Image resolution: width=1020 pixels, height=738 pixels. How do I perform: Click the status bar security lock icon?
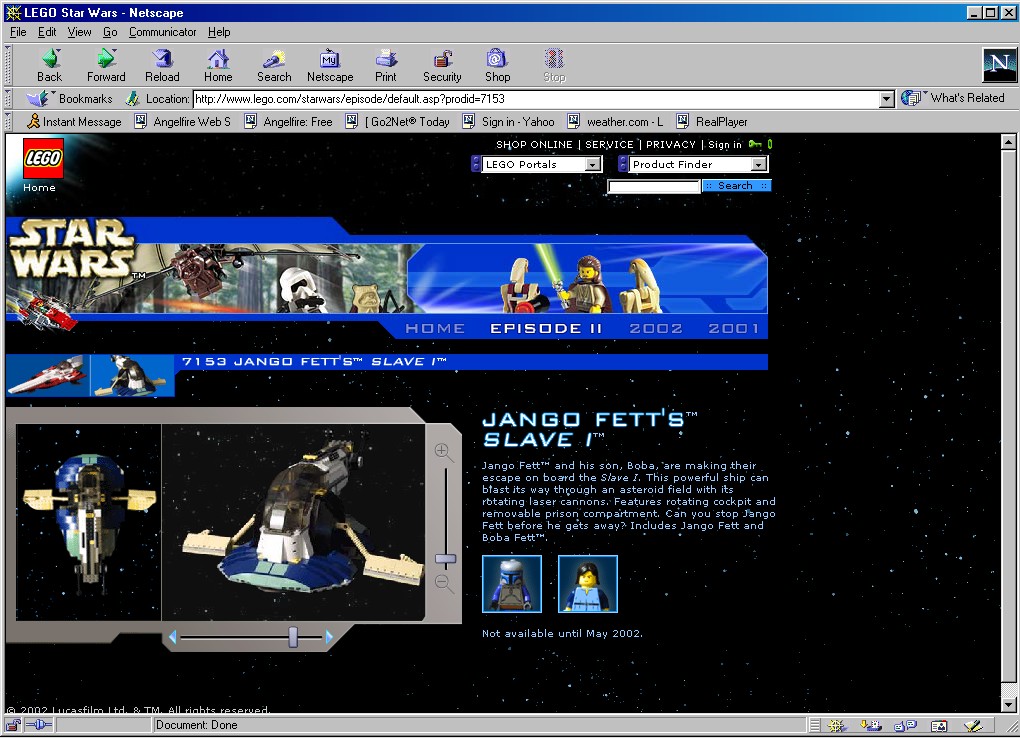click(13, 724)
